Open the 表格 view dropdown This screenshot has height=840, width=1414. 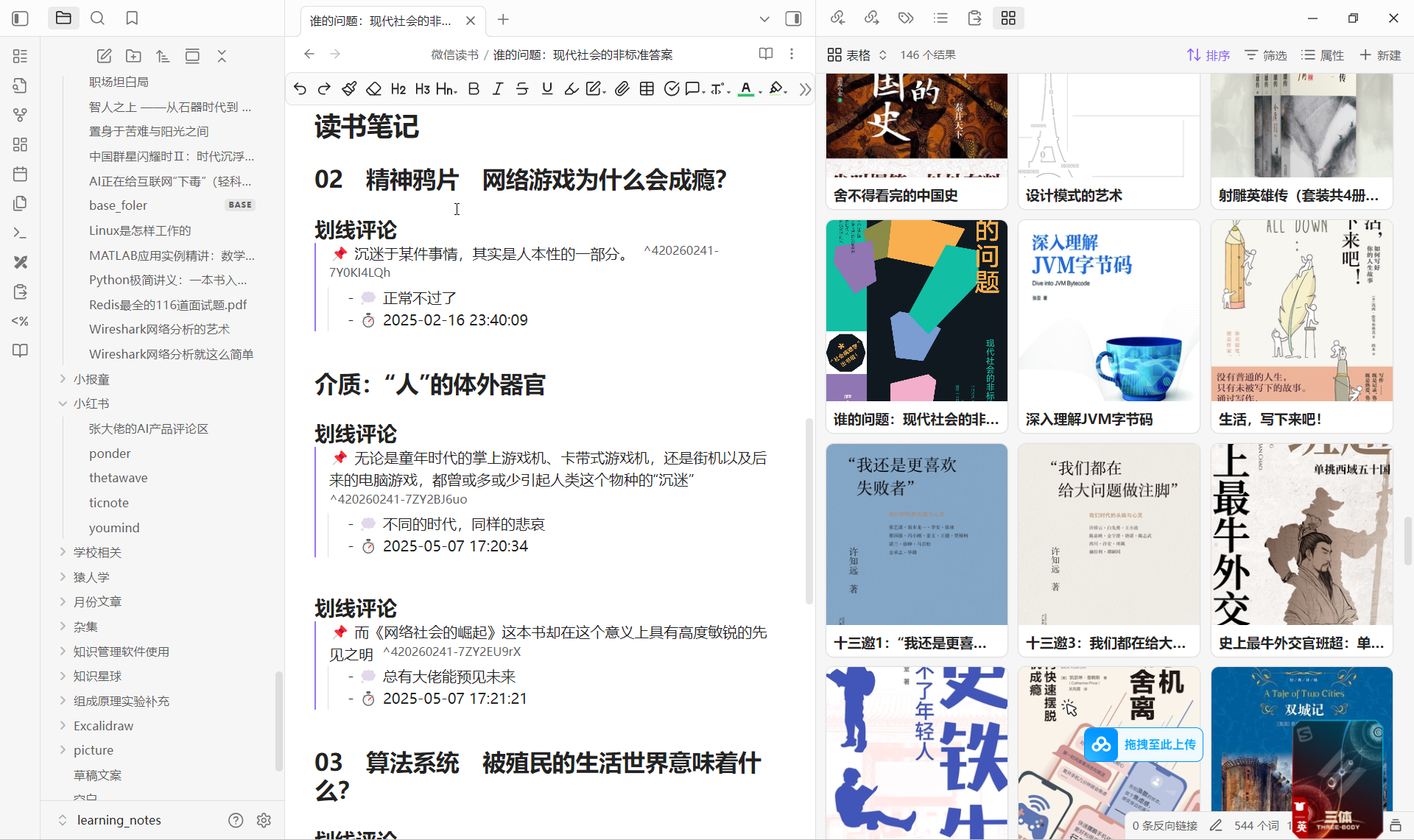pyautogui.click(x=857, y=55)
